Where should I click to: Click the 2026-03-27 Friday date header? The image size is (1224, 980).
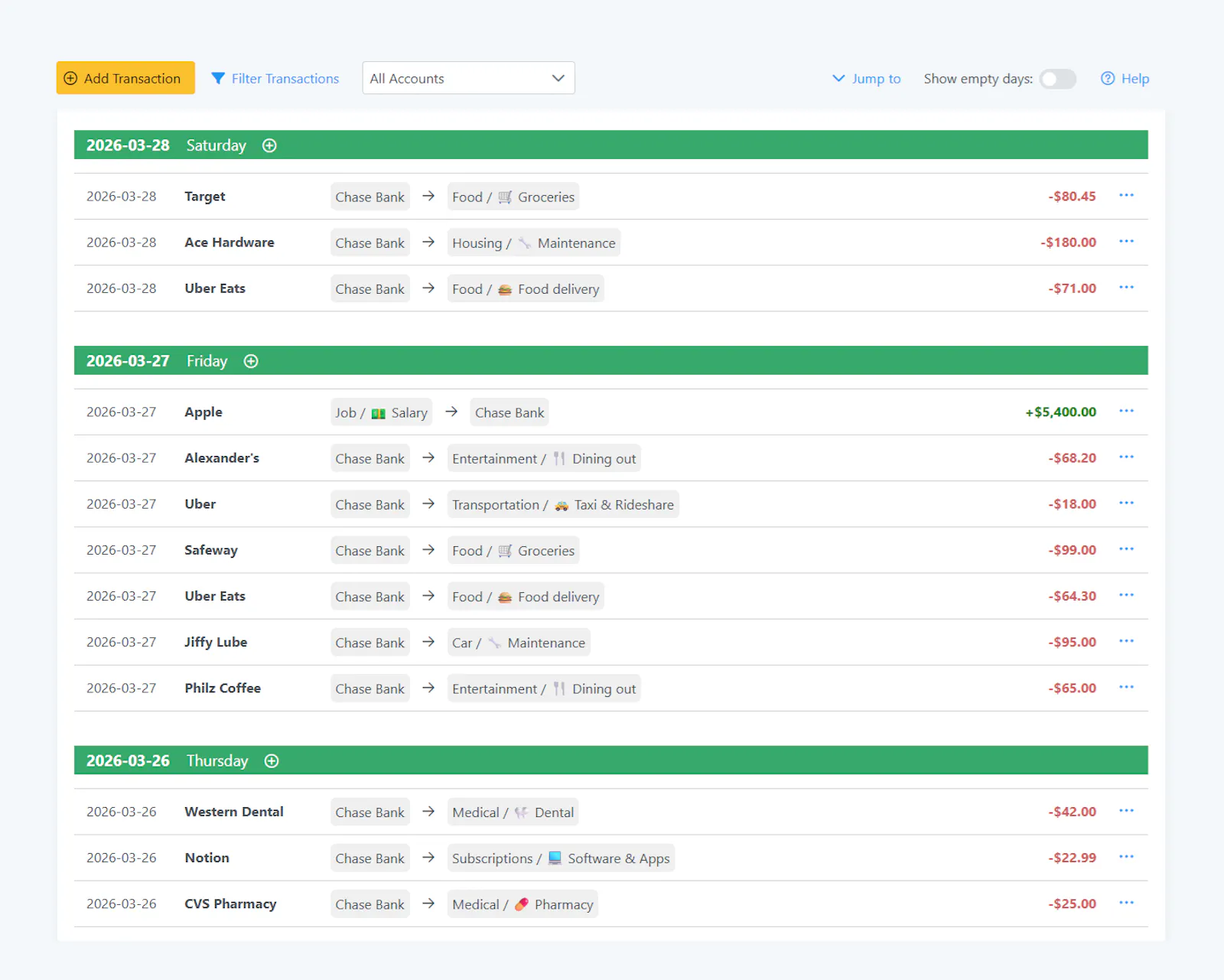(611, 360)
